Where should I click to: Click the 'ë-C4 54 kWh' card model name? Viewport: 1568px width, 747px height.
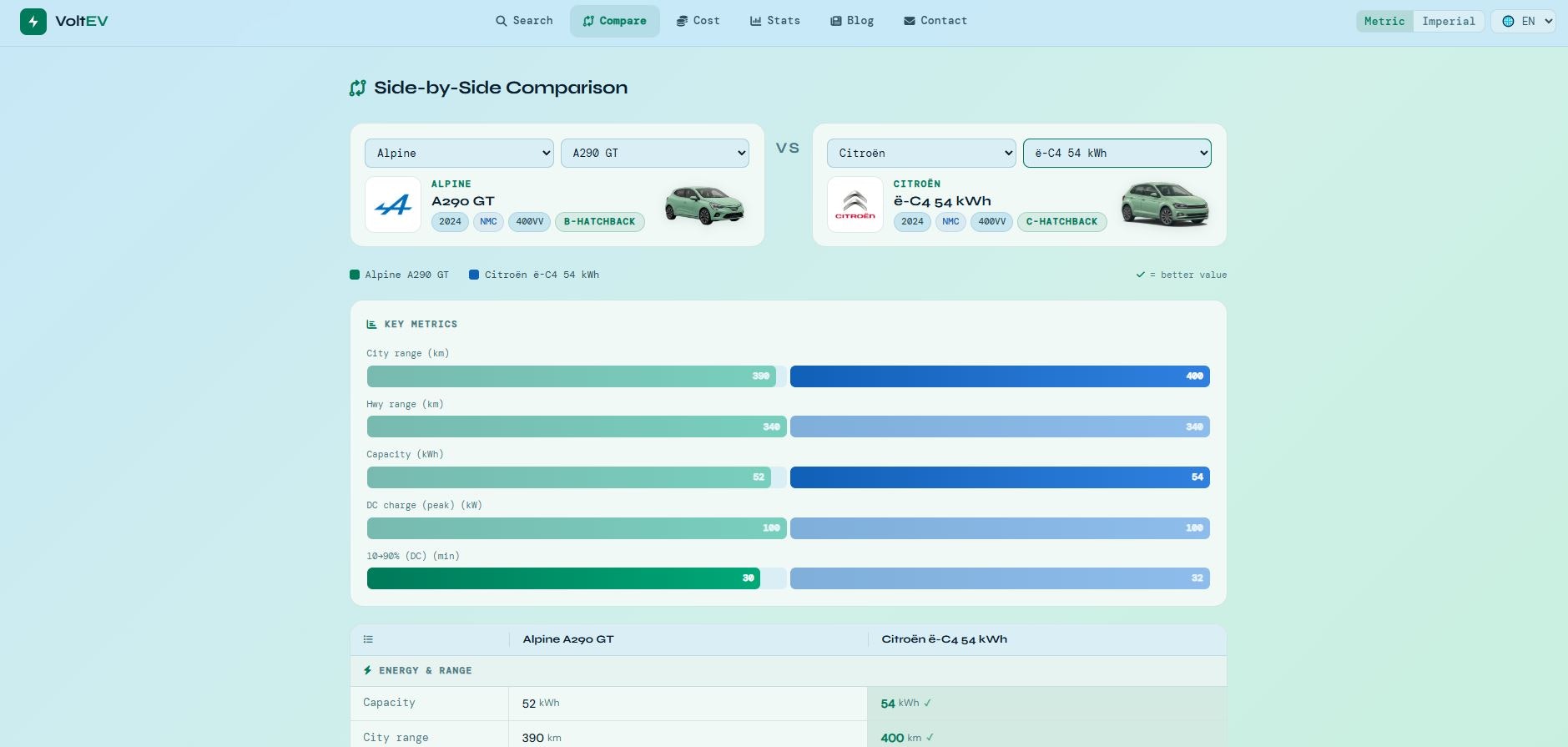(942, 201)
